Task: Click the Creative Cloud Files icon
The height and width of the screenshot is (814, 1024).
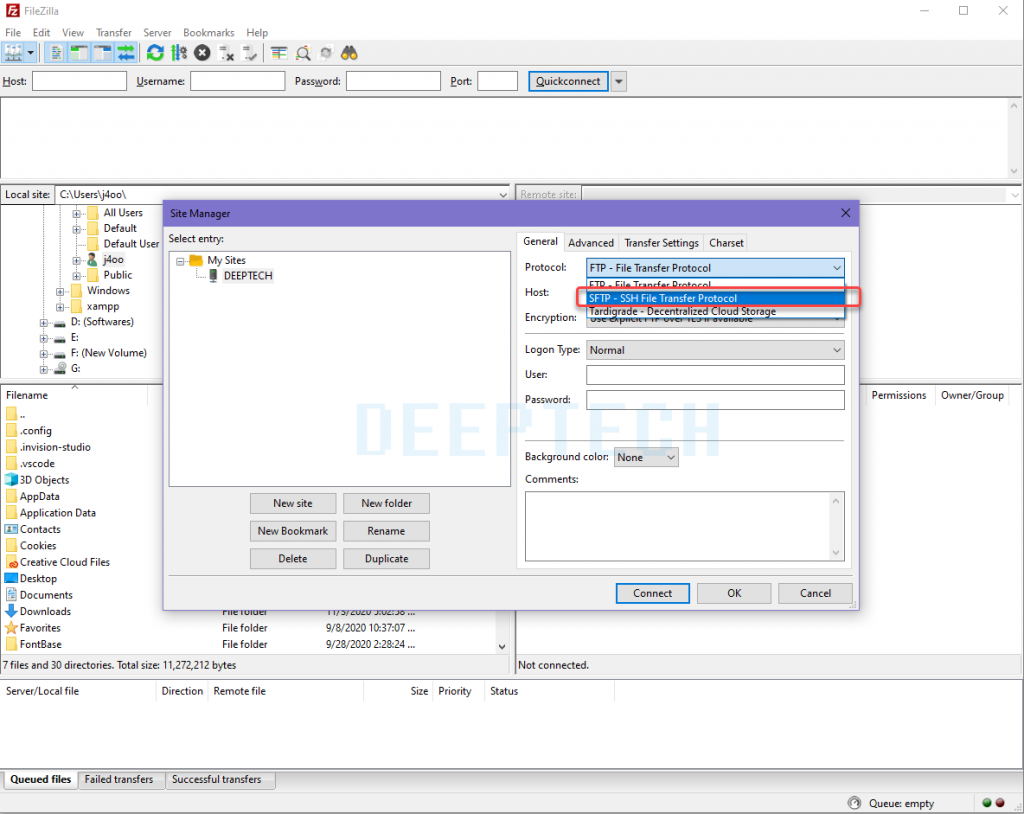Action: click(x=11, y=562)
